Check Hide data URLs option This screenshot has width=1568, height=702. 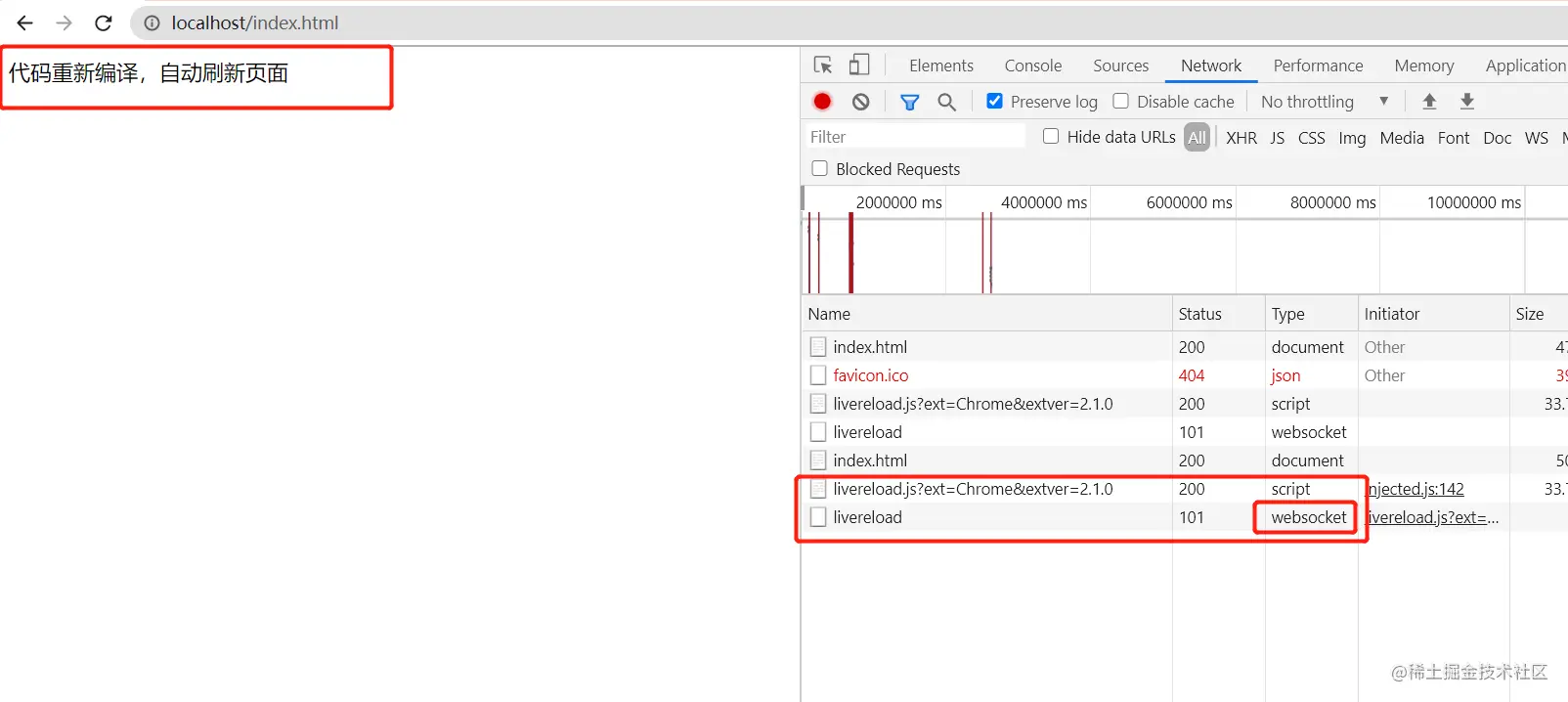[1051, 136]
